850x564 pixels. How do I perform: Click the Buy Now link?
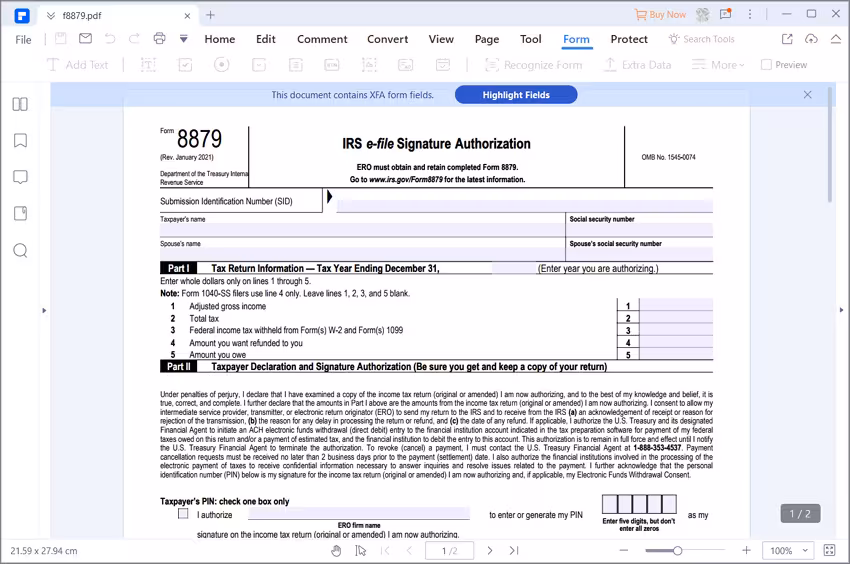660,15
